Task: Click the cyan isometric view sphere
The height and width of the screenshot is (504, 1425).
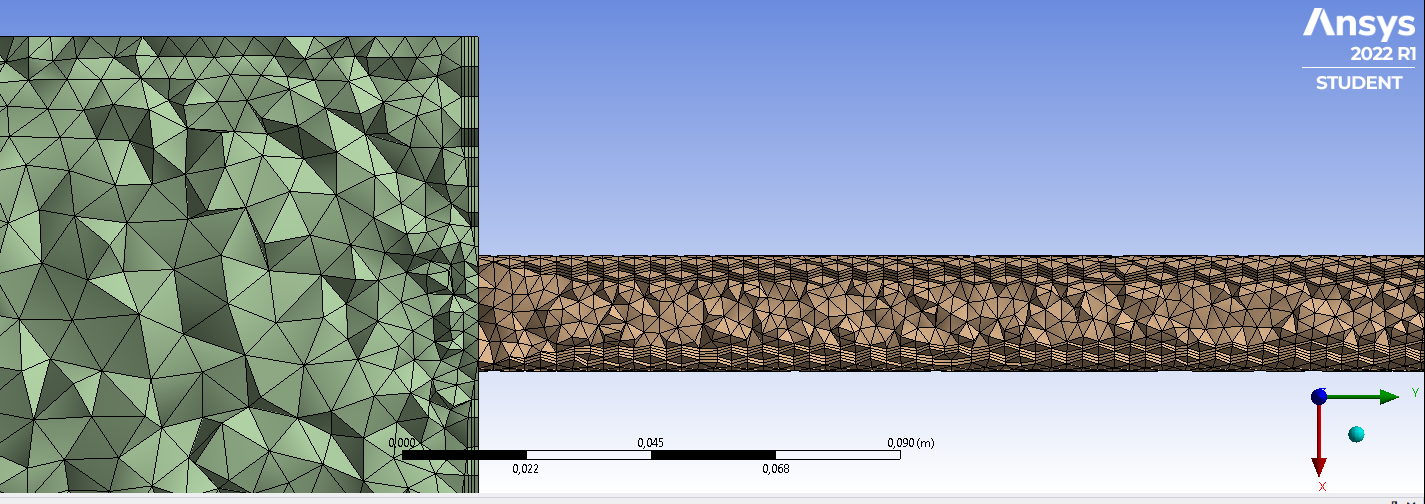Action: (x=1356, y=434)
